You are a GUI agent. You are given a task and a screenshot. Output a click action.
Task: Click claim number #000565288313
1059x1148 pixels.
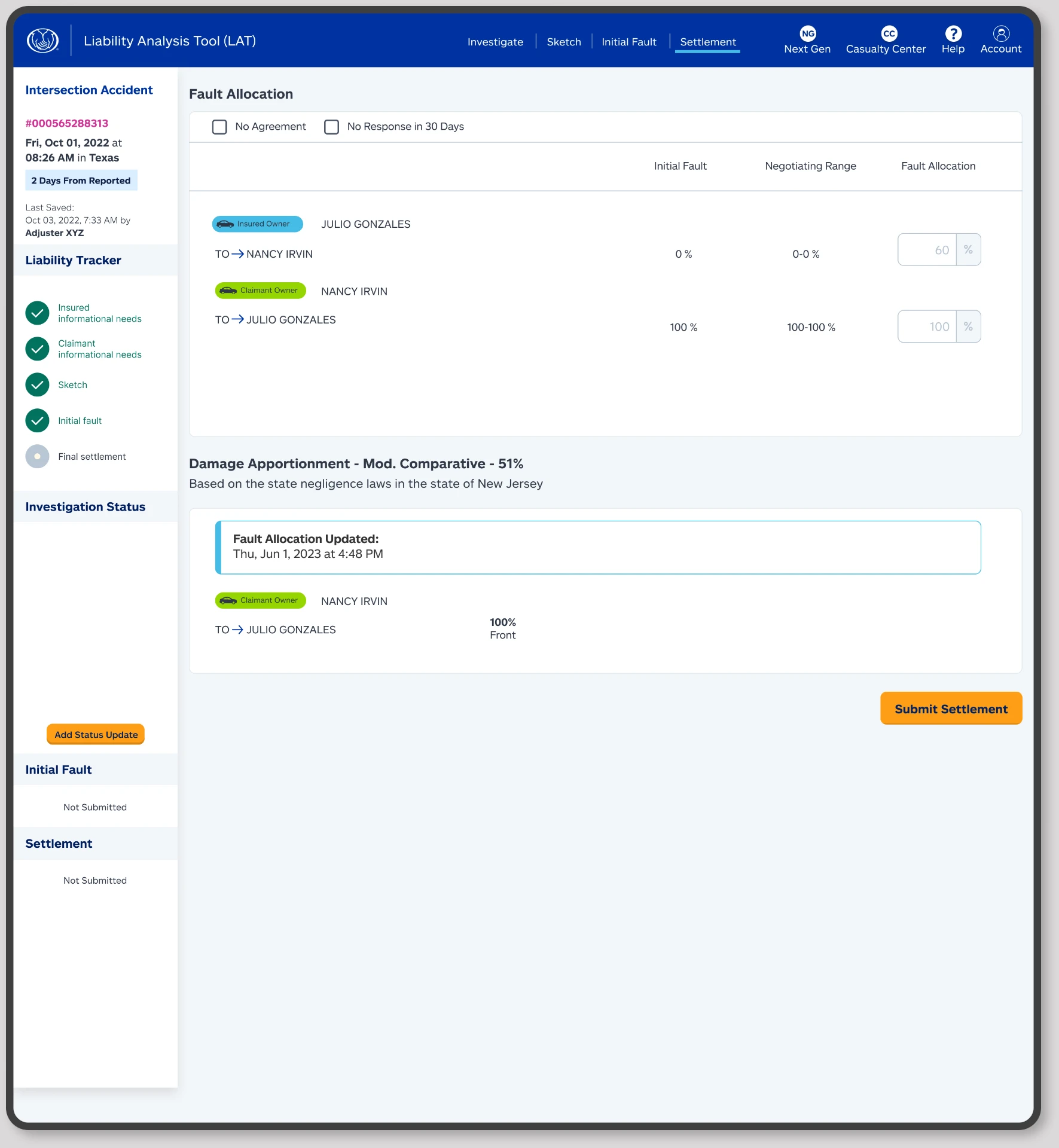pyautogui.click(x=67, y=123)
